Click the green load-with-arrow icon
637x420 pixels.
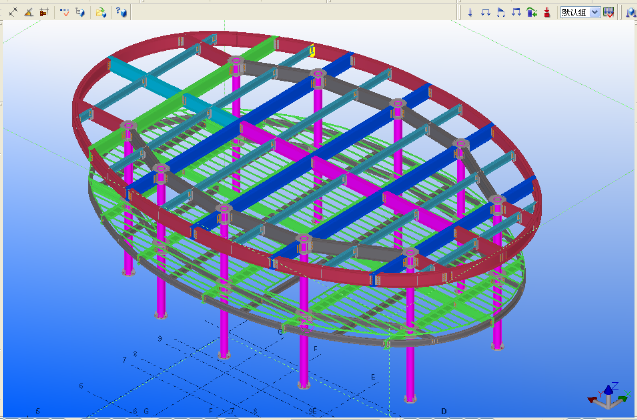(x=531, y=12)
